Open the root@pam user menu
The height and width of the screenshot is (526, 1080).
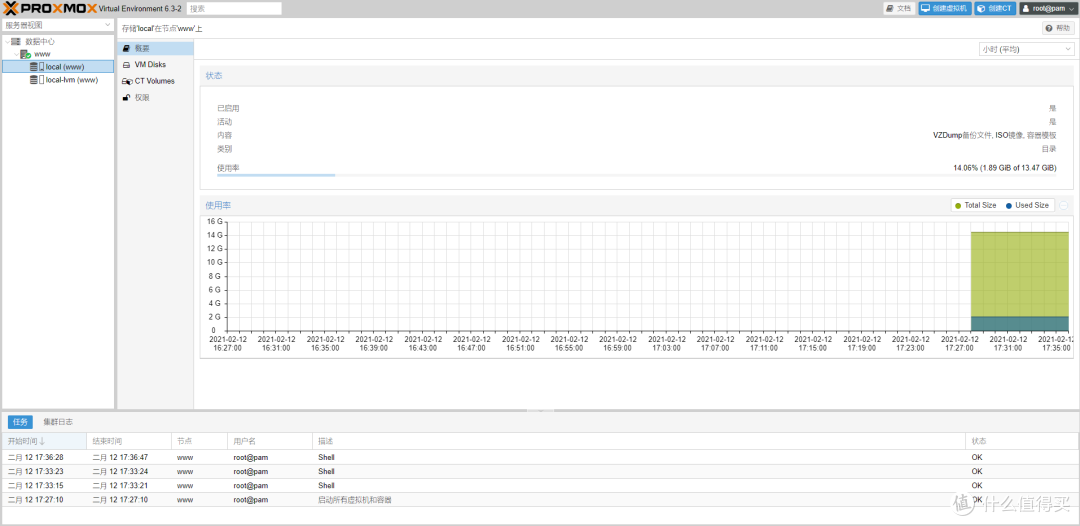click(x=1047, y=8)
